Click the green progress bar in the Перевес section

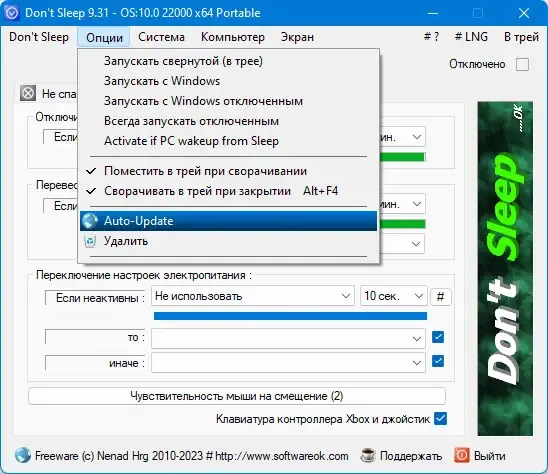[x=402, y=224]
